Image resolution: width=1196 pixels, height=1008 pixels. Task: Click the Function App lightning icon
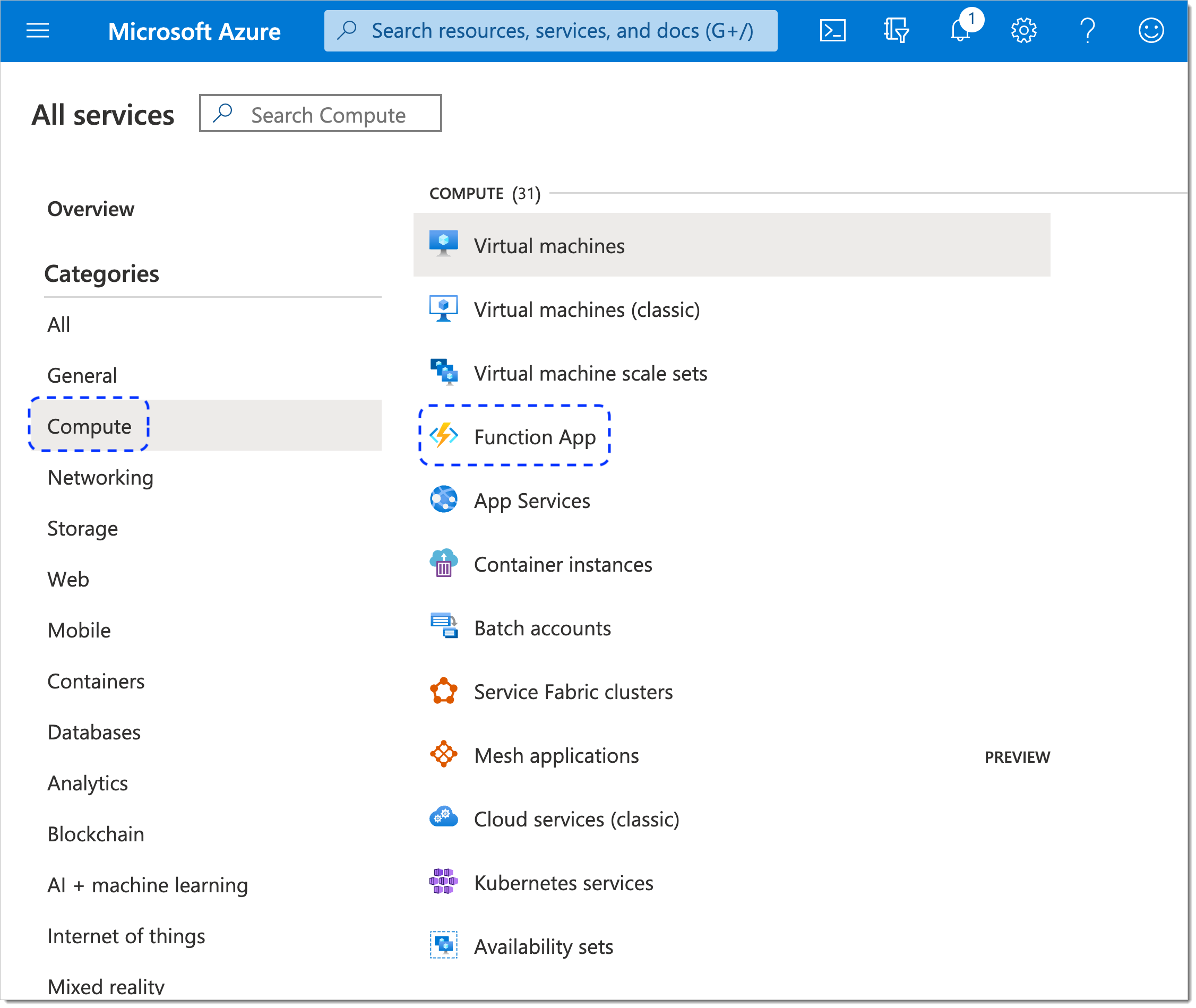443,436
